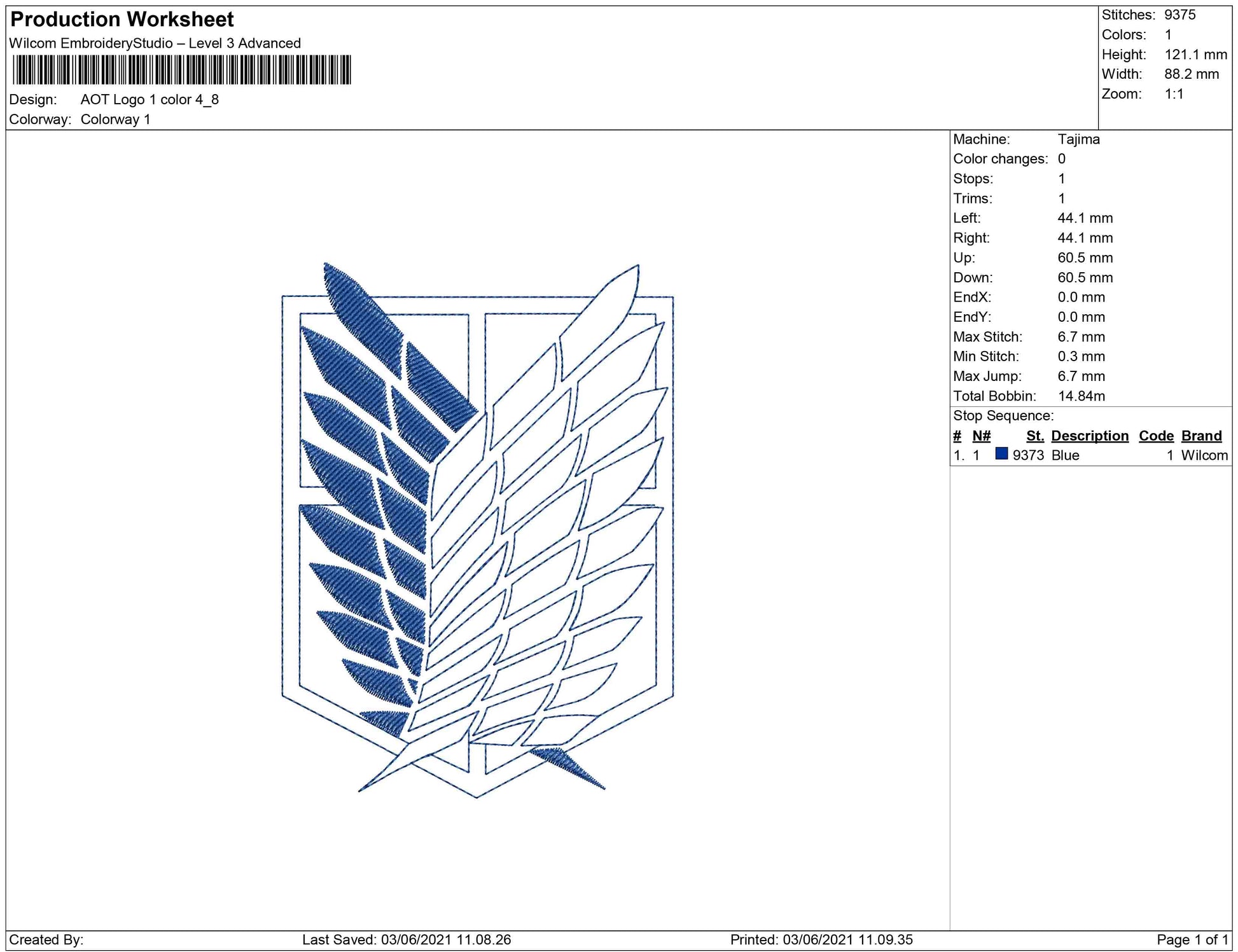Click the Description column header

tap(1089, 436)
